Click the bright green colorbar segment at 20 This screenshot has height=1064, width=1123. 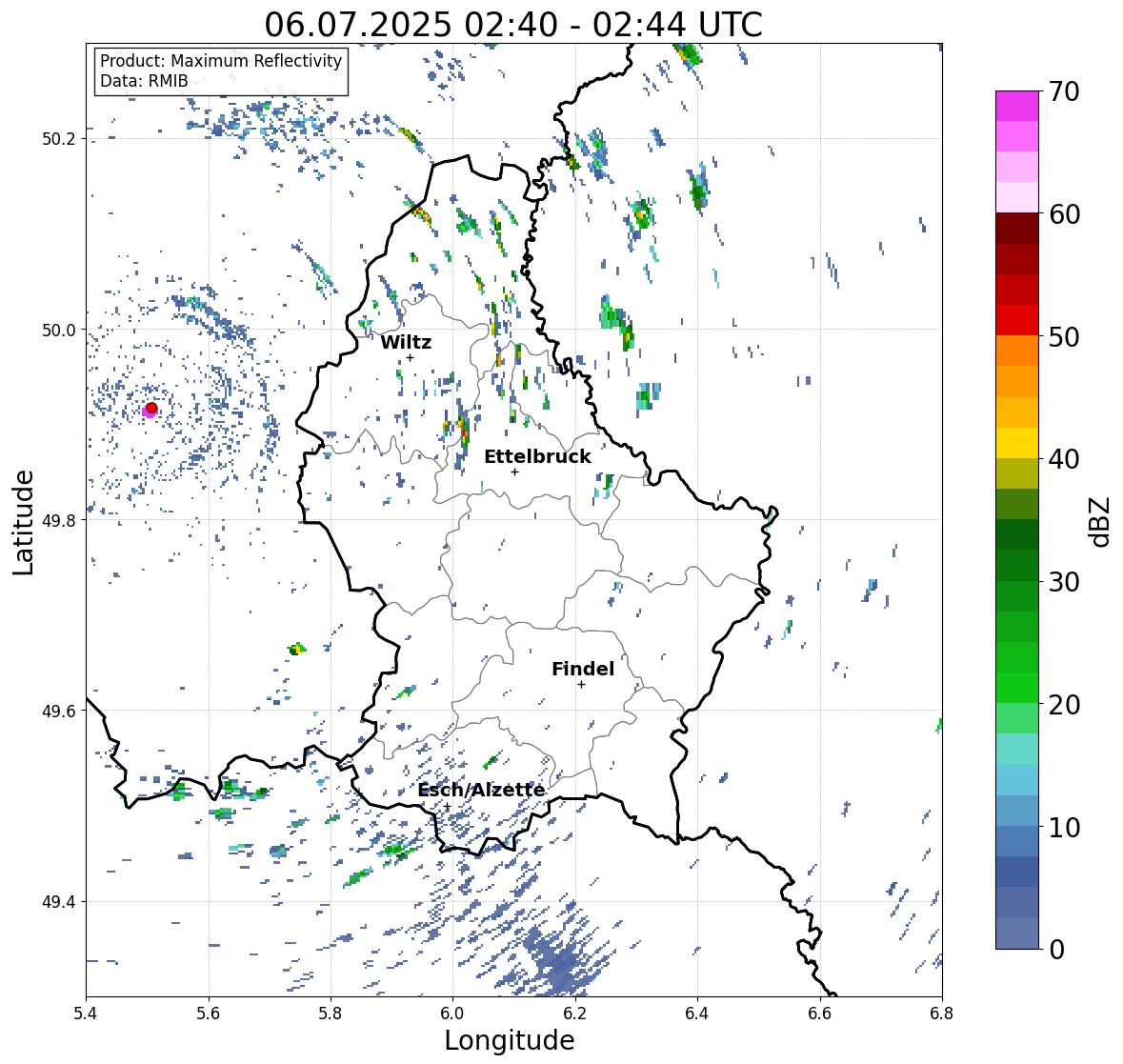coord(1017,688)
